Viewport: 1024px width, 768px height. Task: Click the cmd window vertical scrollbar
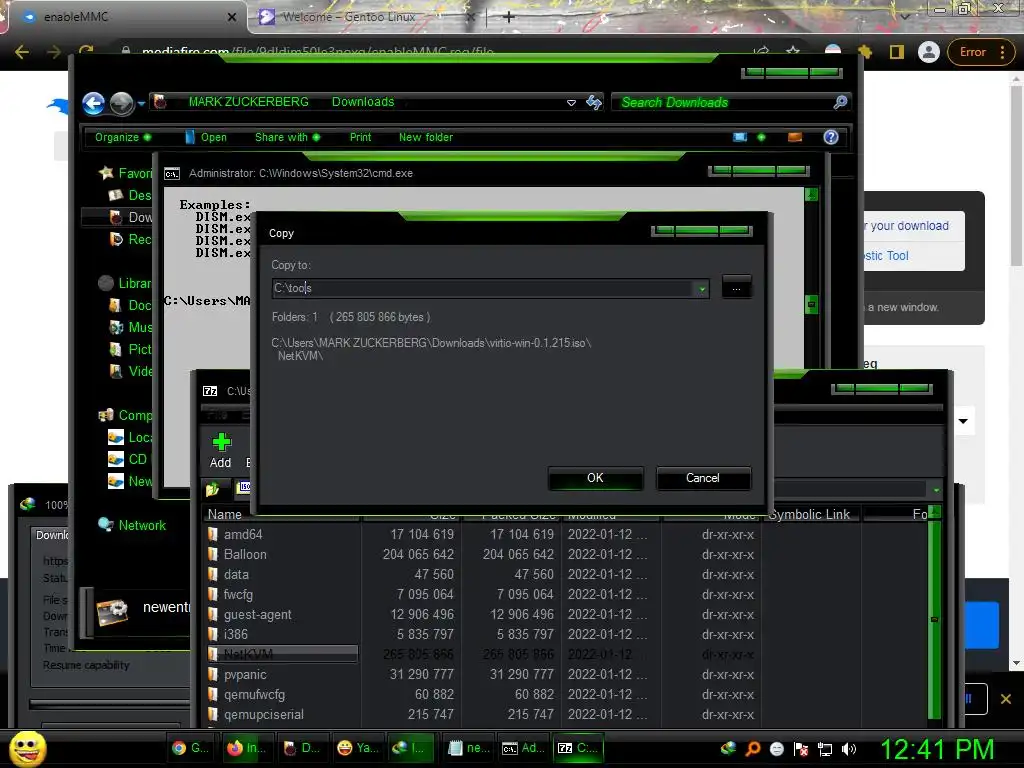[x=811, y=278]
